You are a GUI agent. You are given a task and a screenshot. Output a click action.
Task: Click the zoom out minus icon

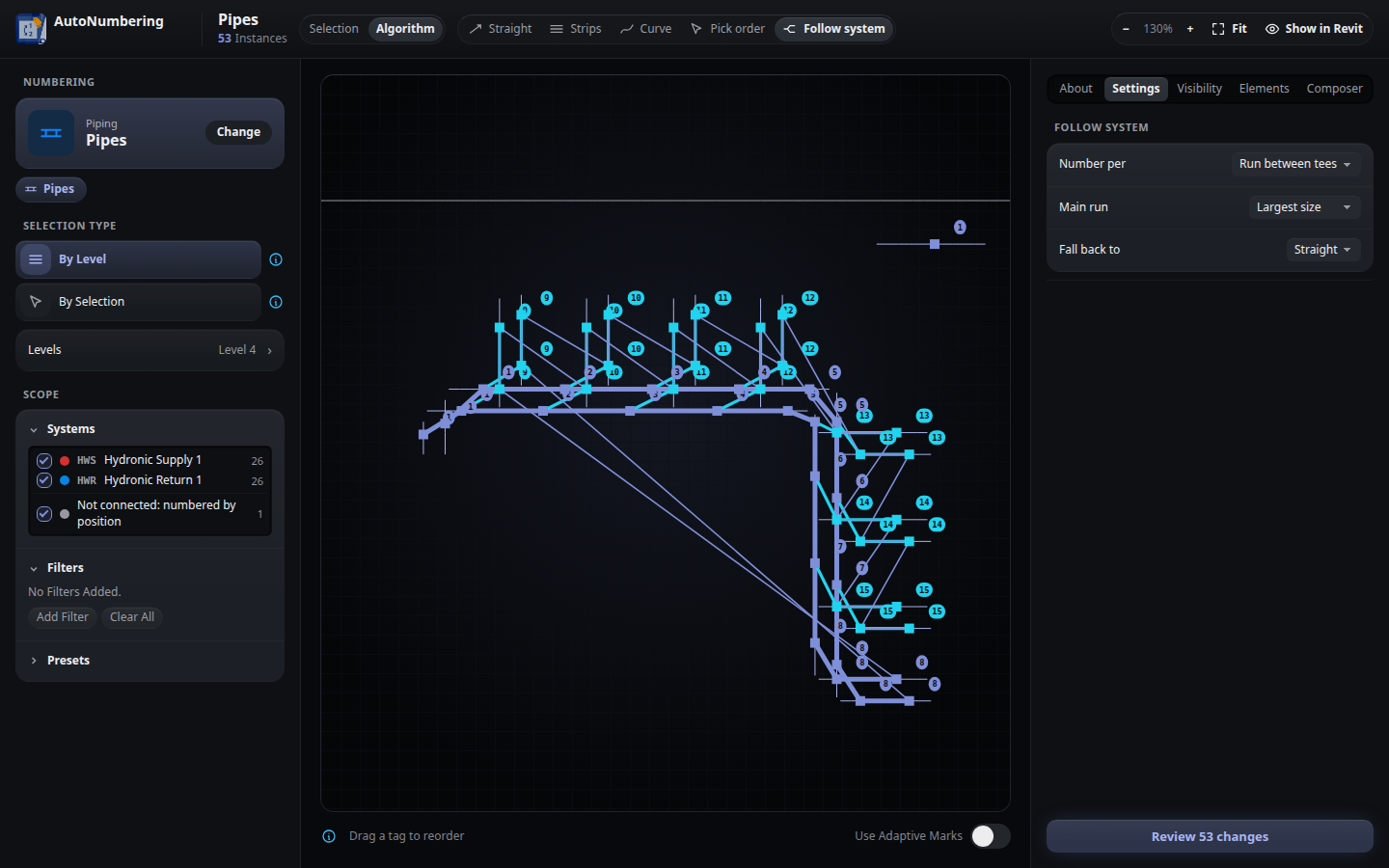pos(1126,29)
